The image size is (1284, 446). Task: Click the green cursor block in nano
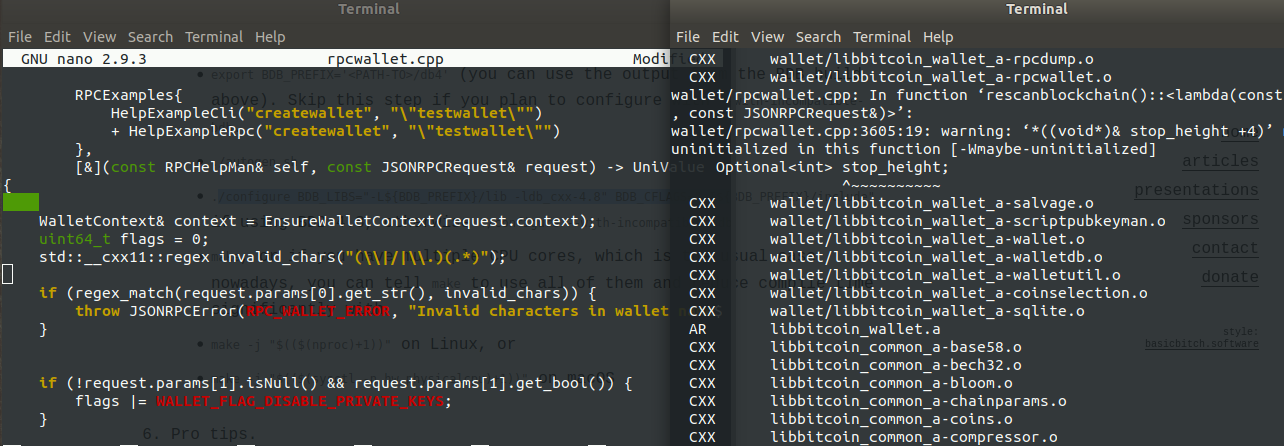click(x=21, y=203)
